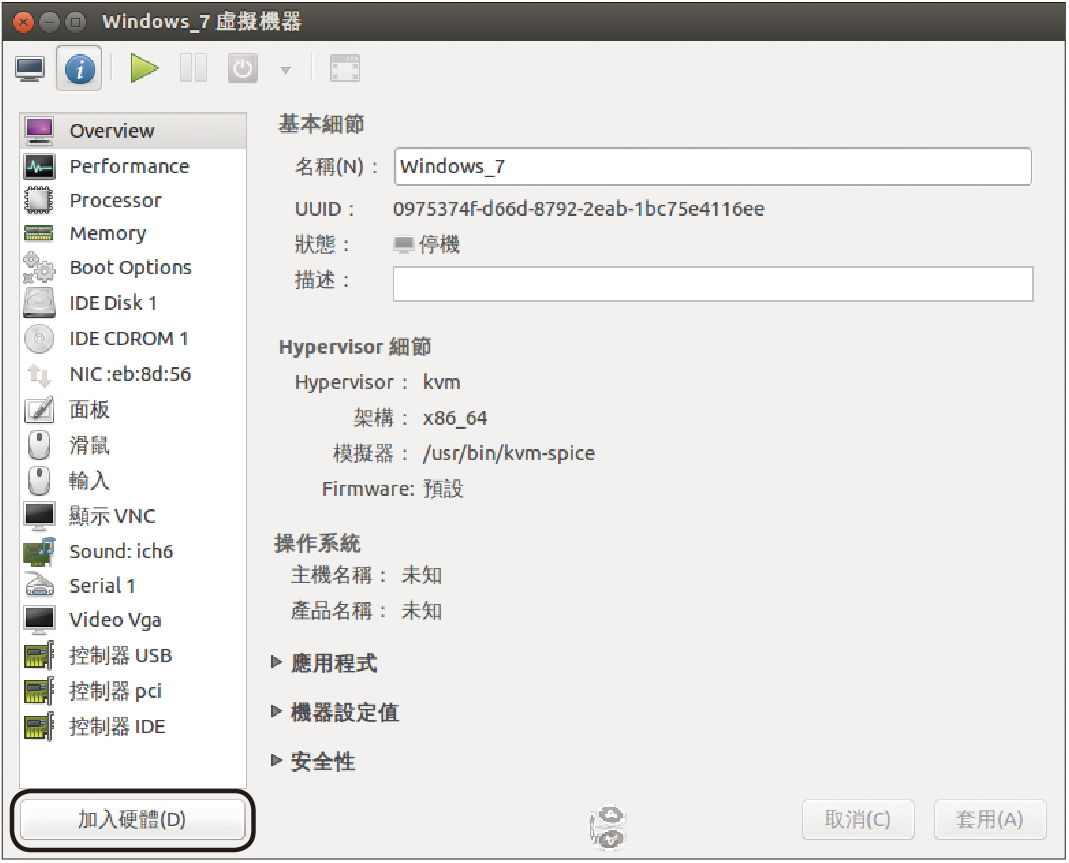Click the x86_64 architecture value
The width and height of the screenshot is (1069, 863).
tap(455, 418)
